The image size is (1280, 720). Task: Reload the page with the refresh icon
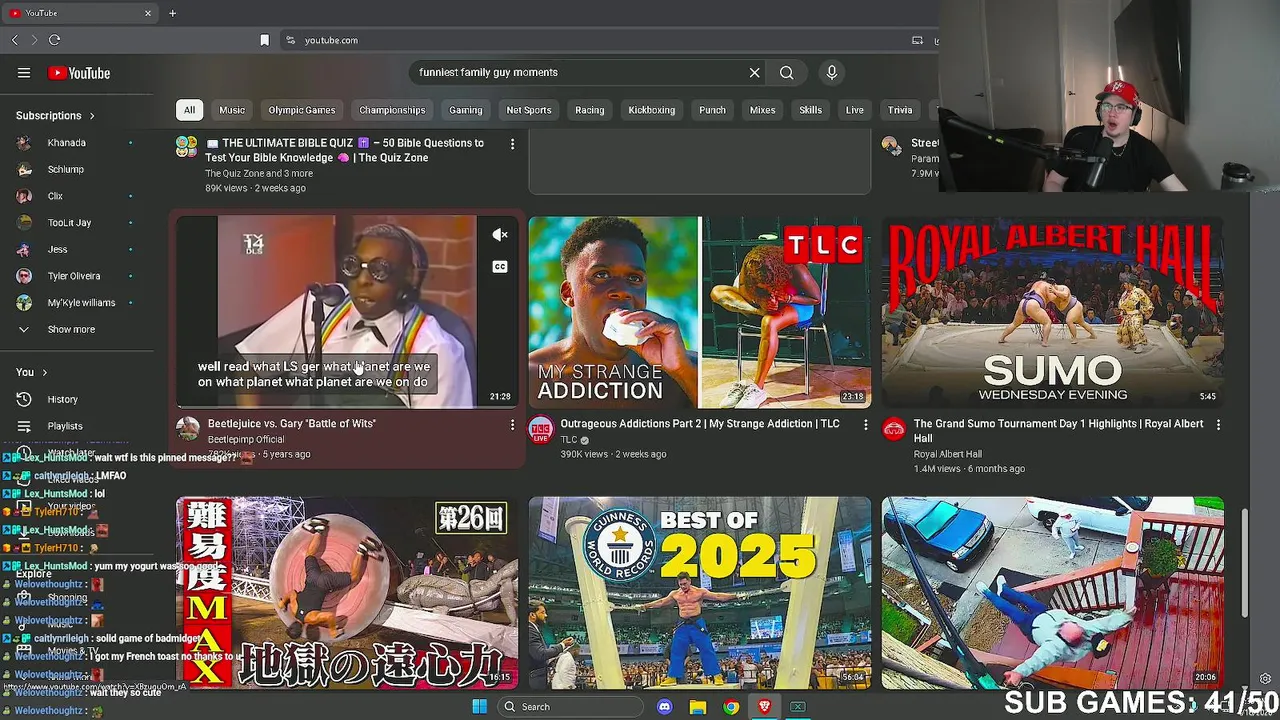pyautogui.click(x=54, y=40)
